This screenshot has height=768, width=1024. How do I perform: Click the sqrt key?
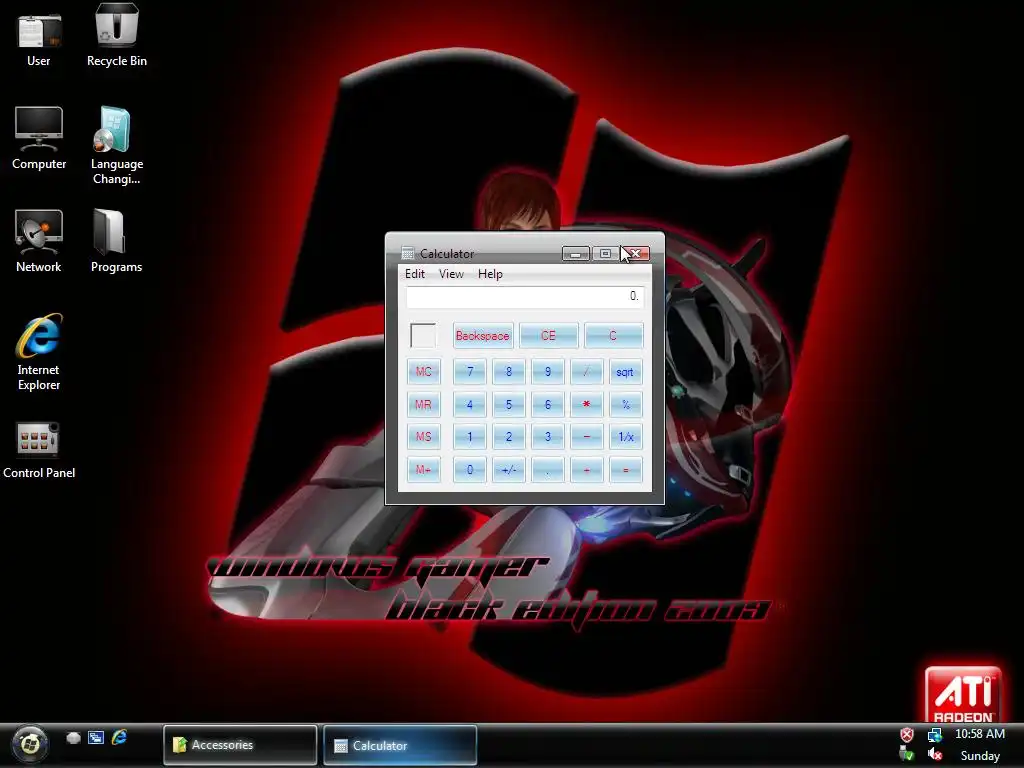(626, 372)
